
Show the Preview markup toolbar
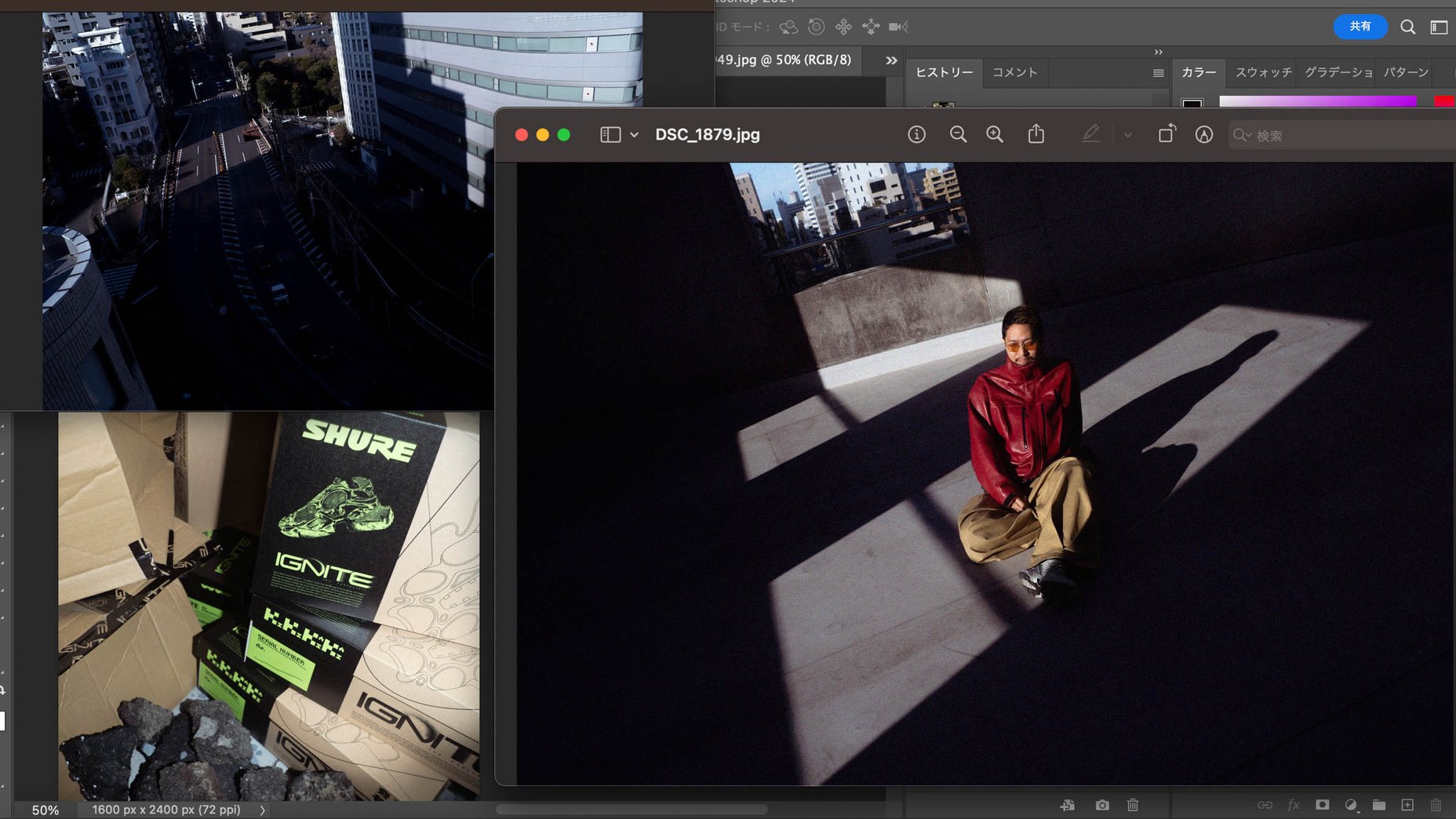(1204, 135)
